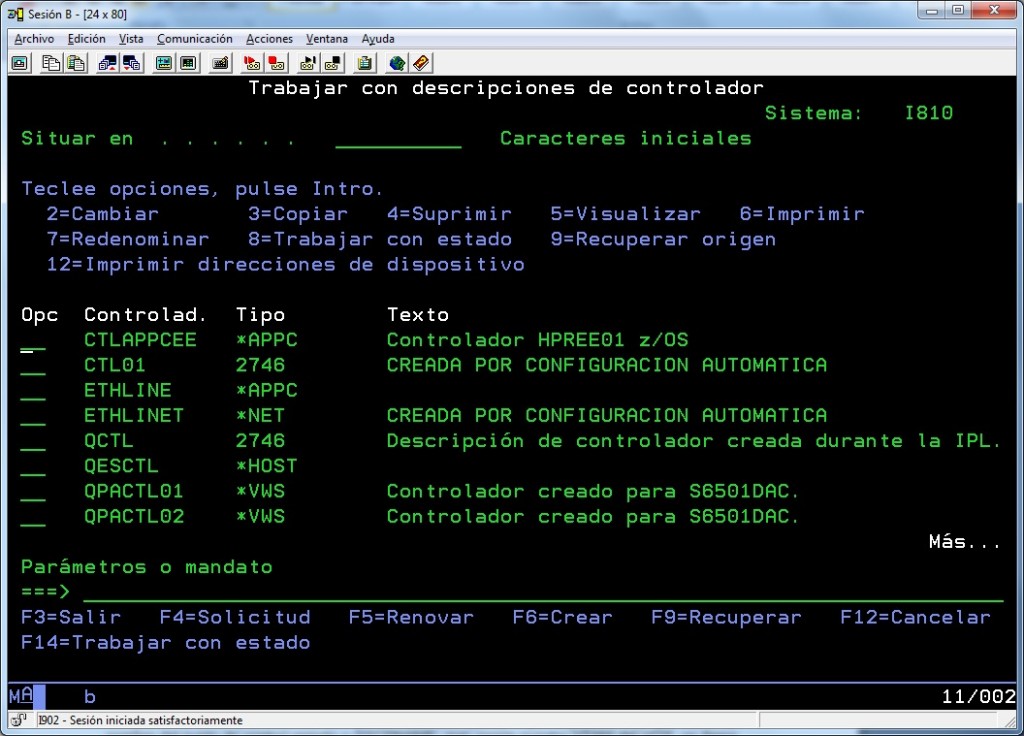Start macro recording with red play icon
The height and width of the screenshot is (736, 1024).
click(252, 63)
